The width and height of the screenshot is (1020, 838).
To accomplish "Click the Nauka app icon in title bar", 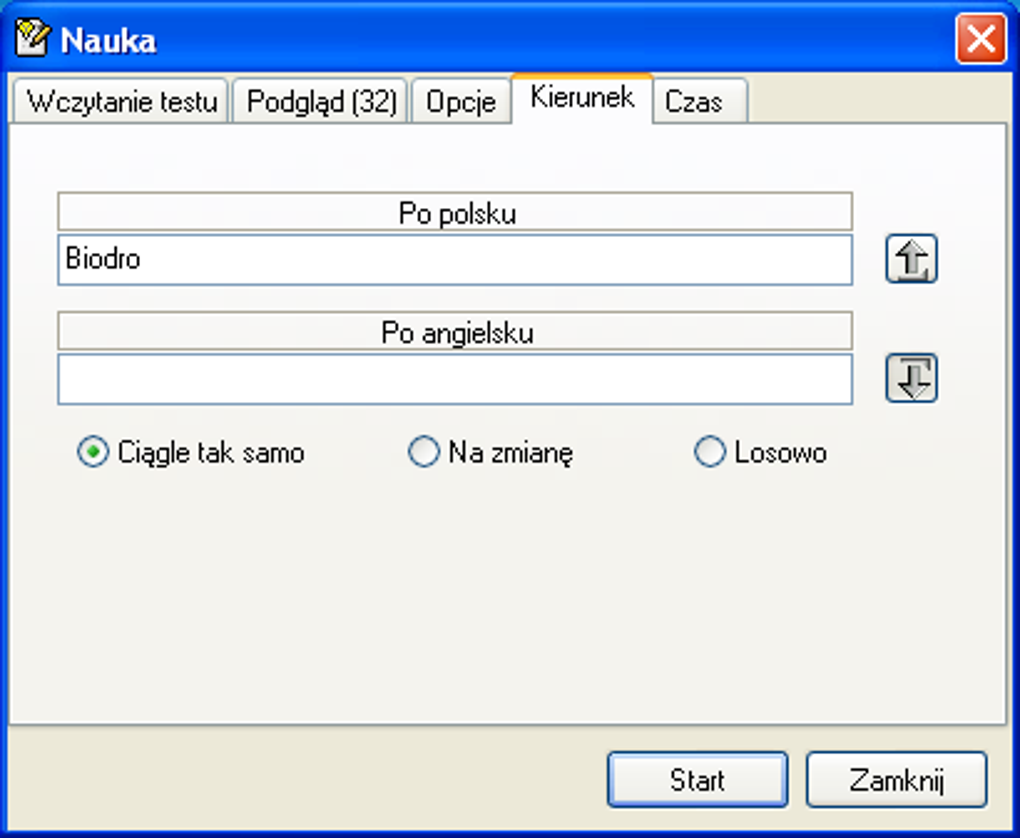I will click(x=33, y=39).
